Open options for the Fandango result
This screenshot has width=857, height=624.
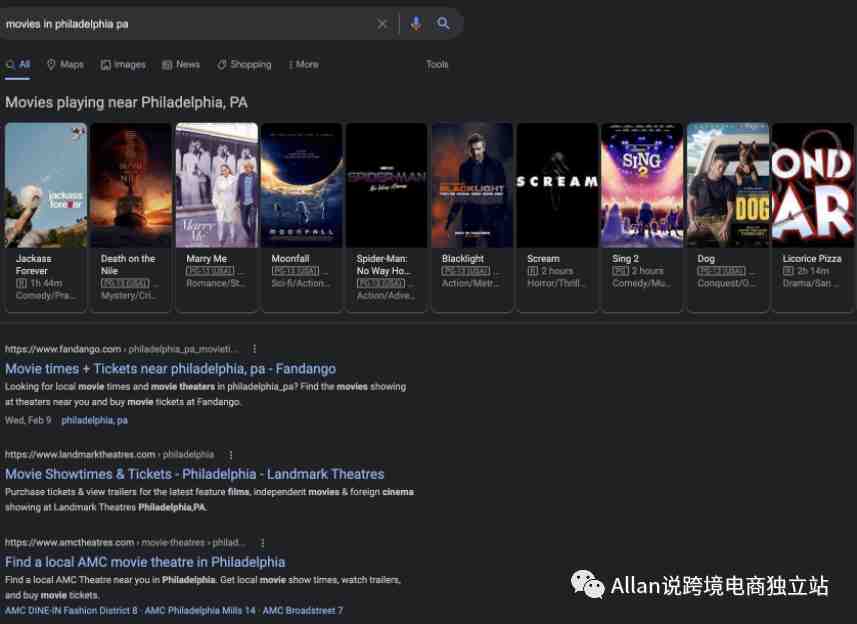[x=254, y=349]
